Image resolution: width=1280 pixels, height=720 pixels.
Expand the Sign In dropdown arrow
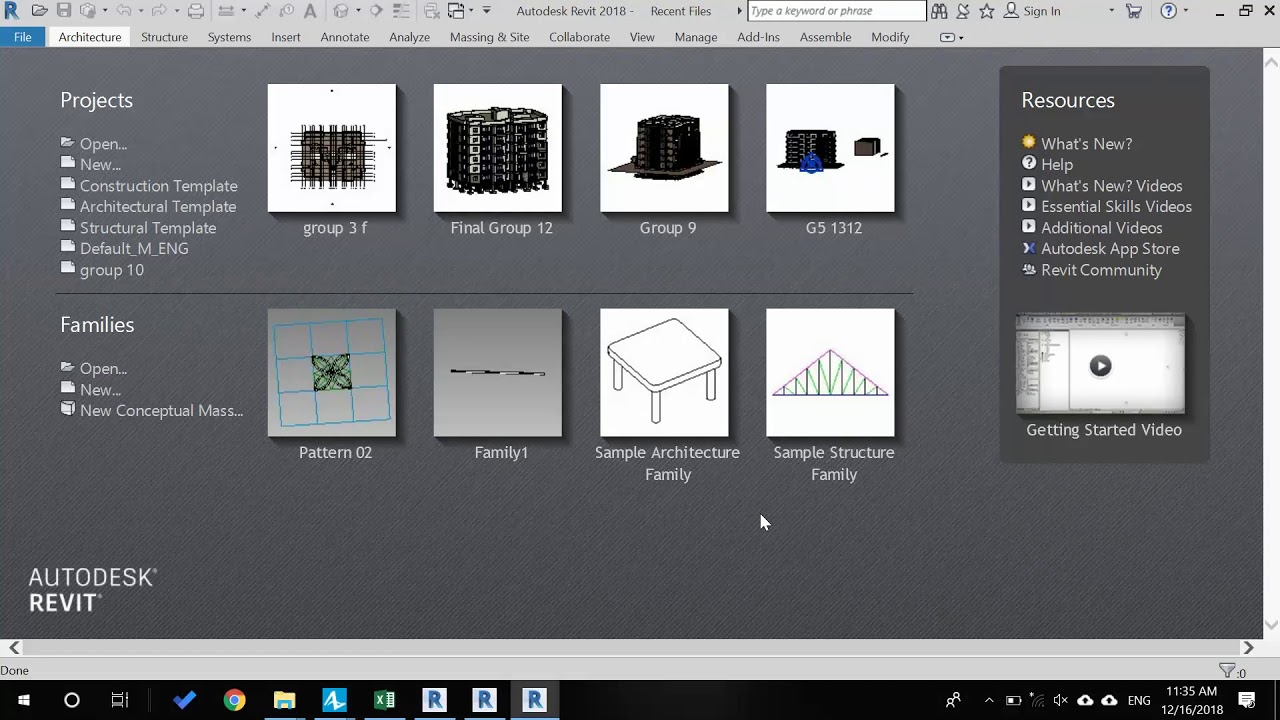[x=1111, y=11]
